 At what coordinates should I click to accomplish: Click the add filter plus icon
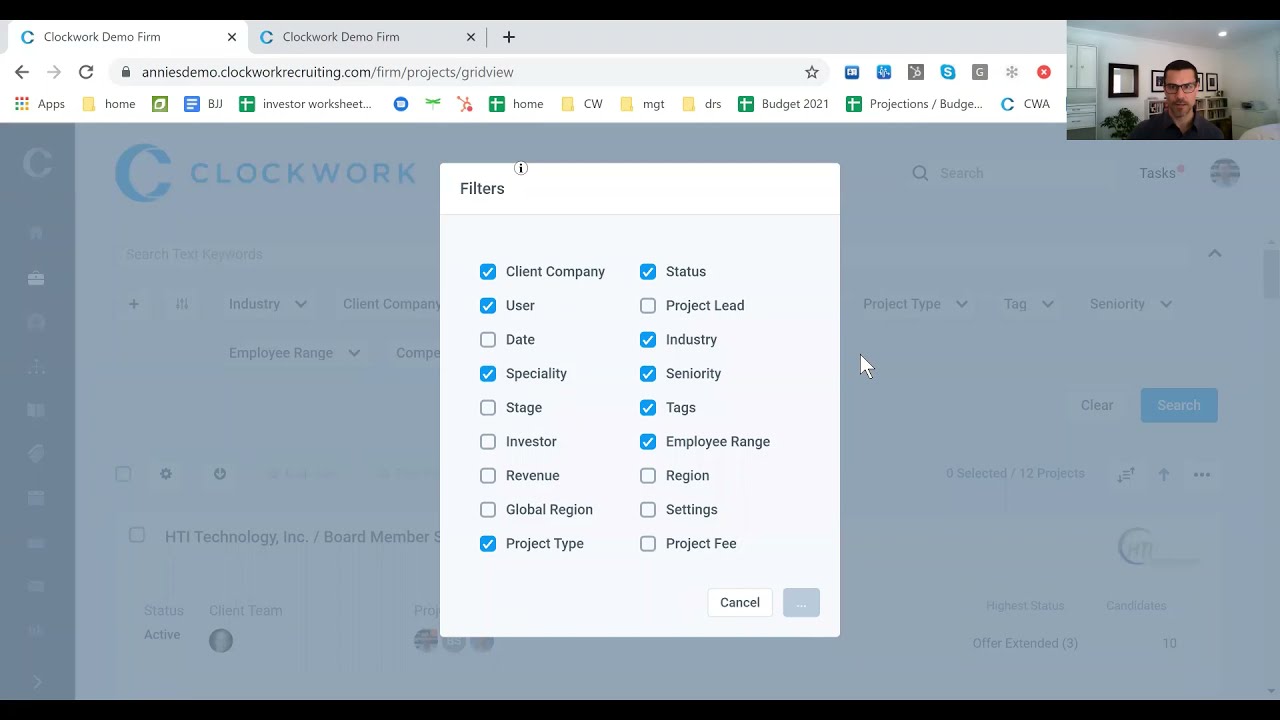[x=133, y=304]
